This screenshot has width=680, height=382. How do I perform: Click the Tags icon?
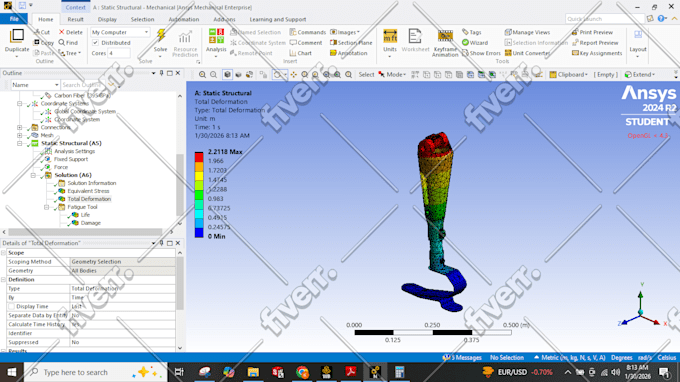click(465, 32)
